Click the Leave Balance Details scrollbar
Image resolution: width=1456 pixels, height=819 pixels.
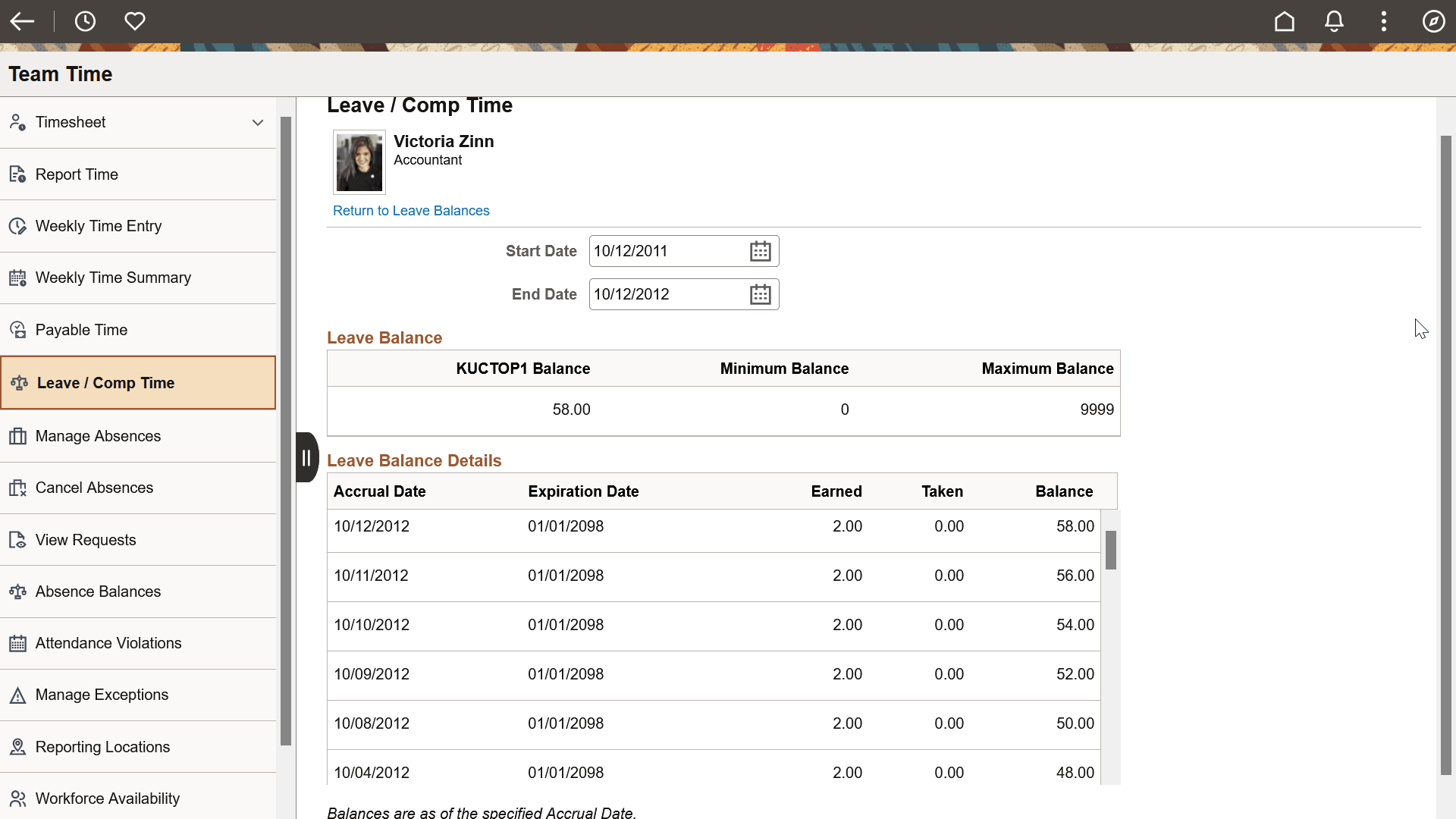(x=1111, y=551)
